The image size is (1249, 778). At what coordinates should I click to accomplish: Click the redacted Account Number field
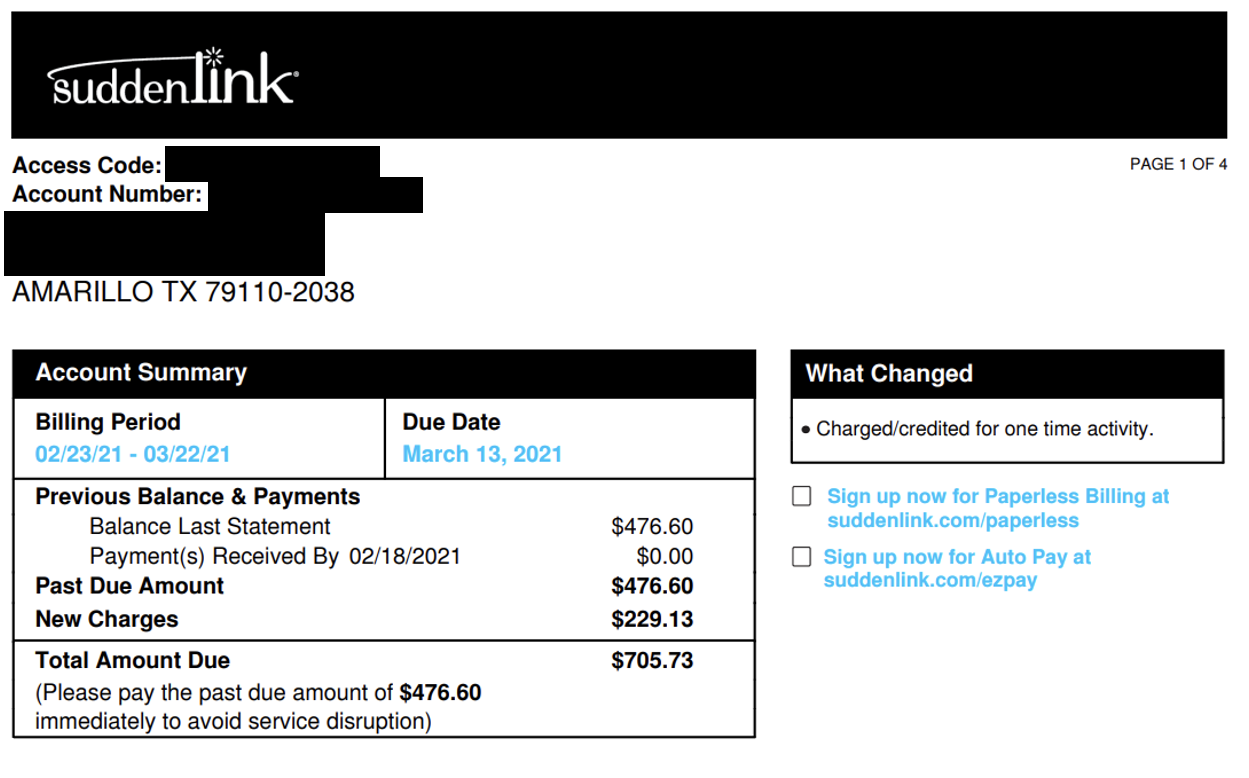[314, 195]
